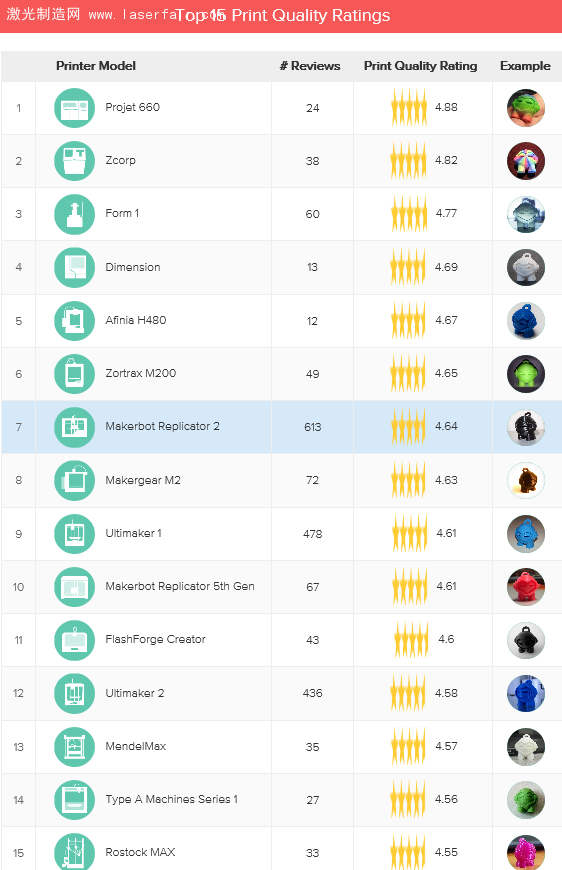
Task: Open the Form 1 printer icon
Action: point(74,214)
